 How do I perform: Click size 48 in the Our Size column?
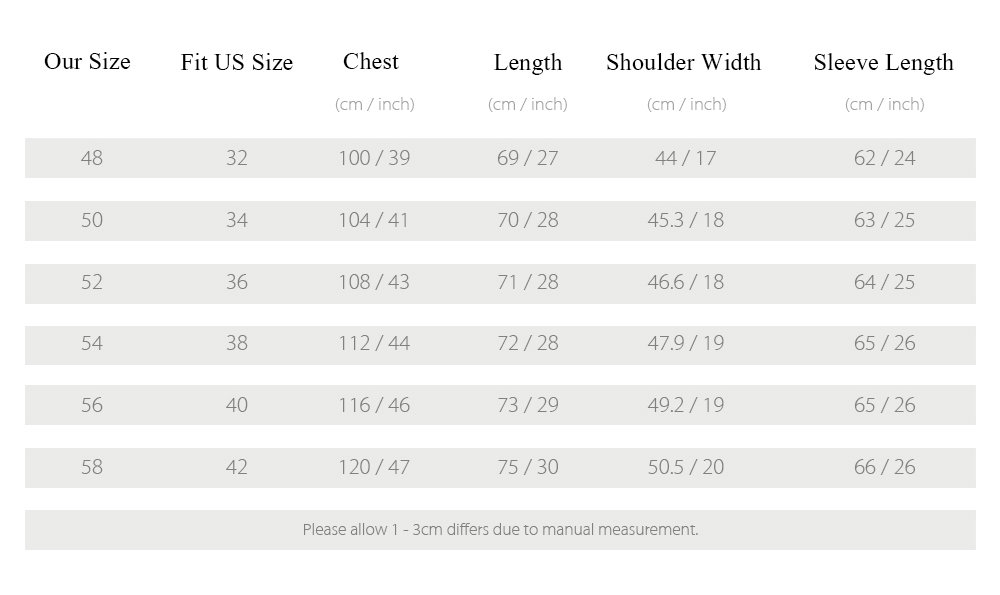(92, 158)
